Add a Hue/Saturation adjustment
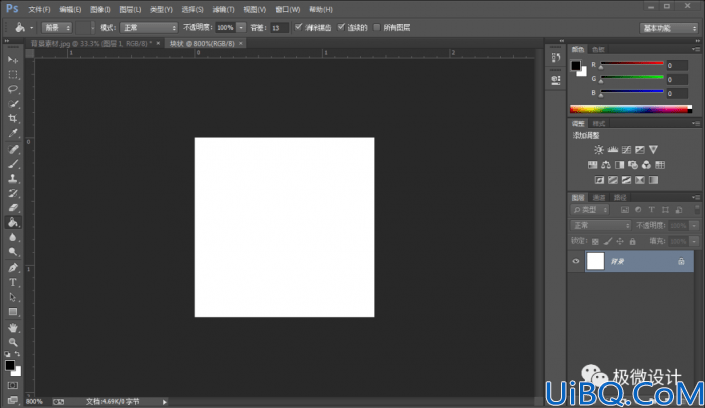This screenshot has height=408, width=705. tap(593, 165)
